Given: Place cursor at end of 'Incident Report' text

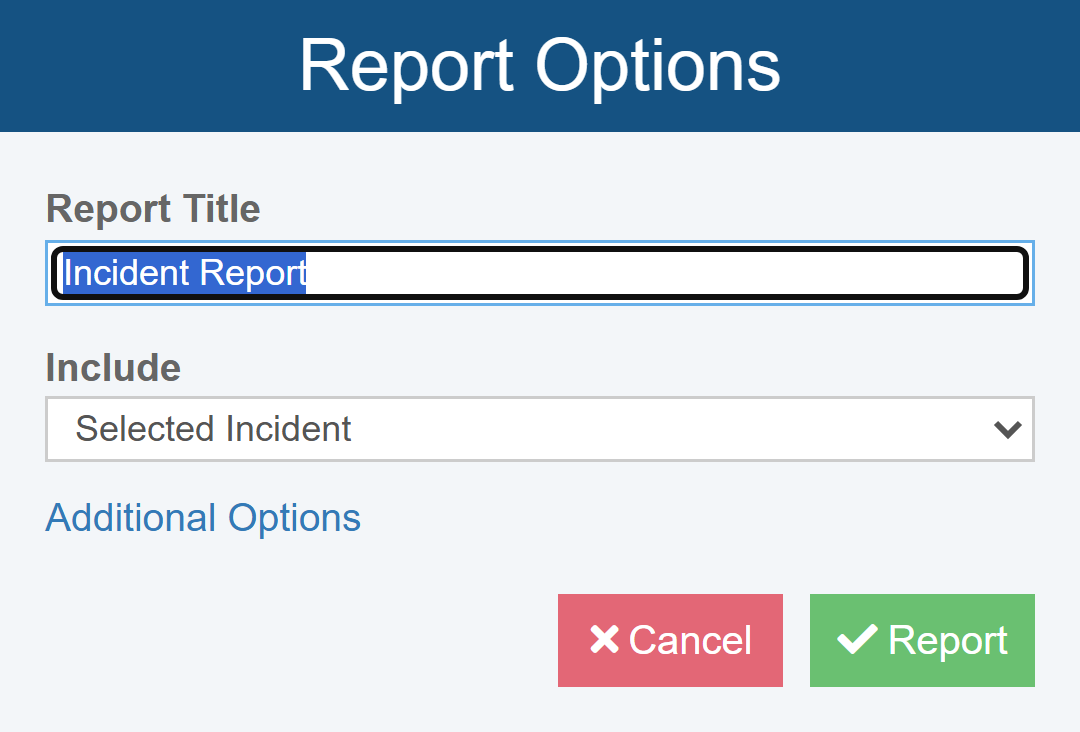Looking at the screenshot, I should click(x=308, y=273).
